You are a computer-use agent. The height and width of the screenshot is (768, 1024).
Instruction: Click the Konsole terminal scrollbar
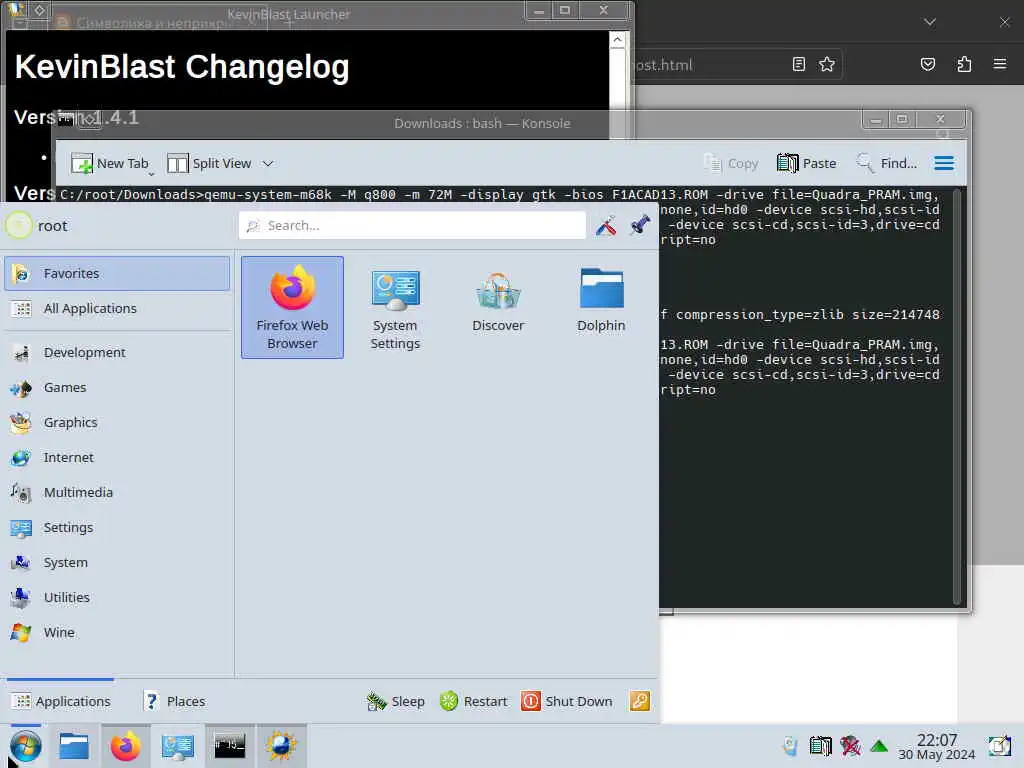point(956,396)
